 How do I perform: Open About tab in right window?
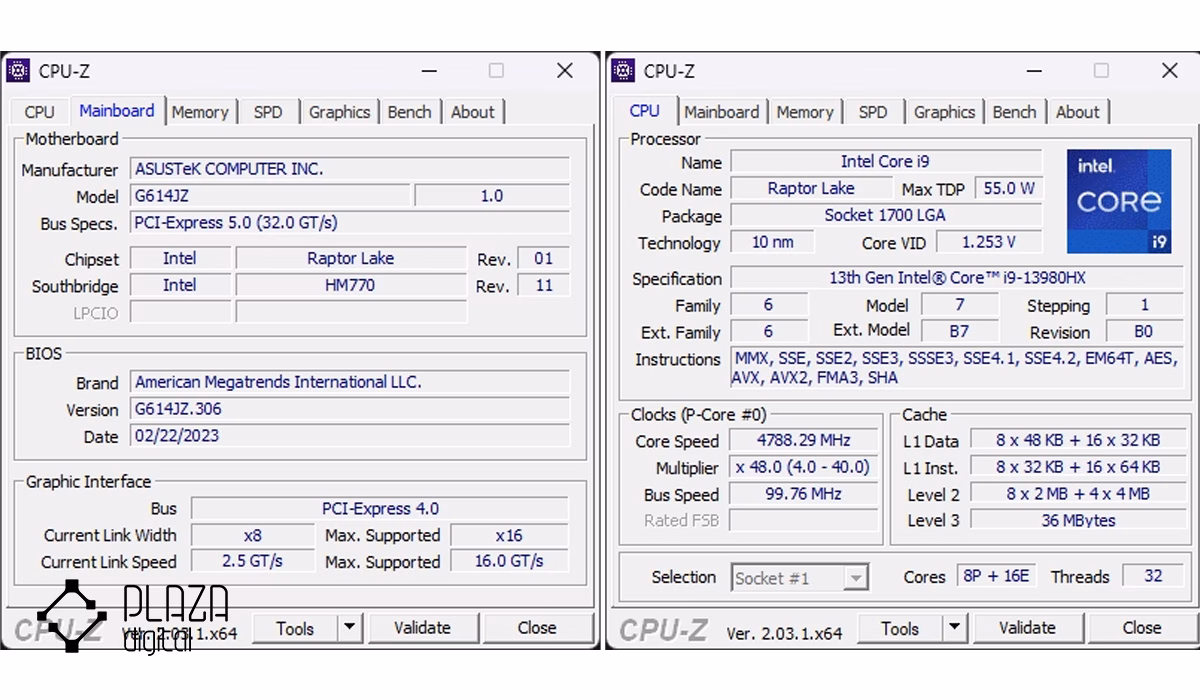(1077, 112)
